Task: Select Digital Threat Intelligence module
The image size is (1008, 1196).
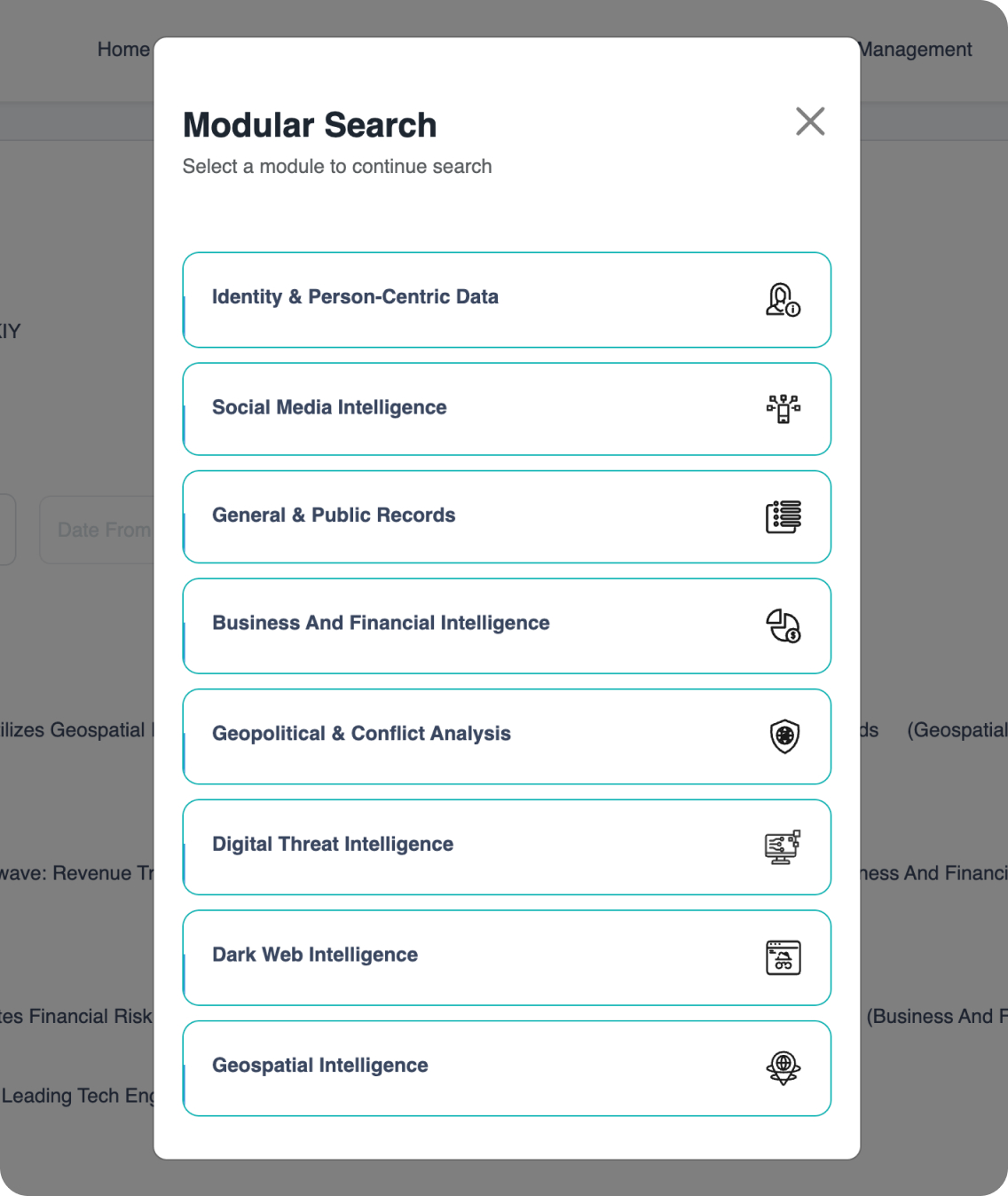Action: coord(333,845)
